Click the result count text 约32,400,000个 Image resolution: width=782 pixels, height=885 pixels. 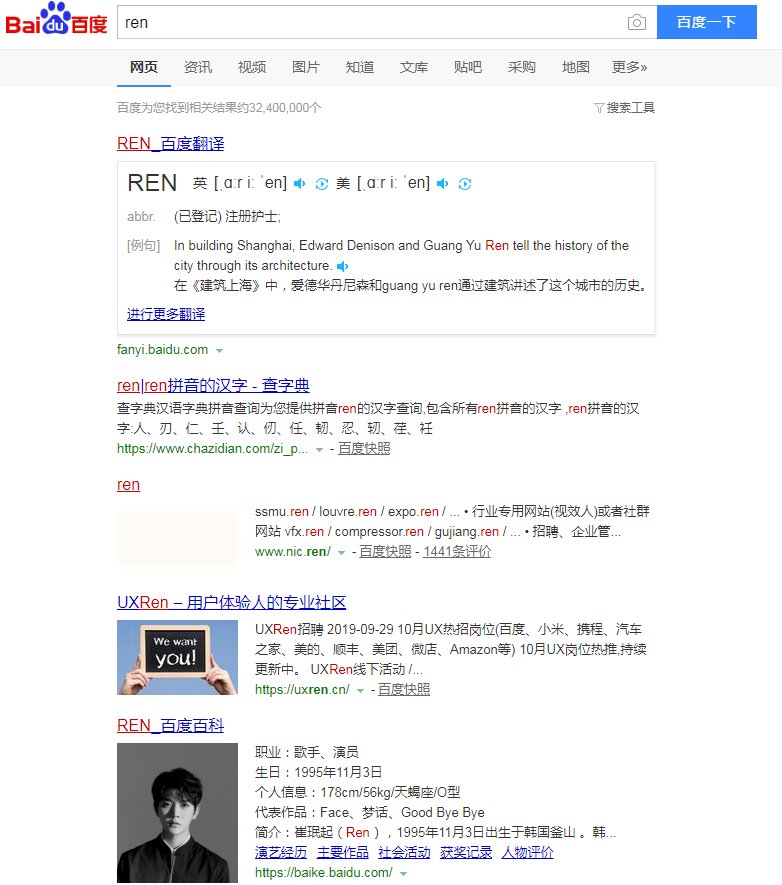pos(279,107)
